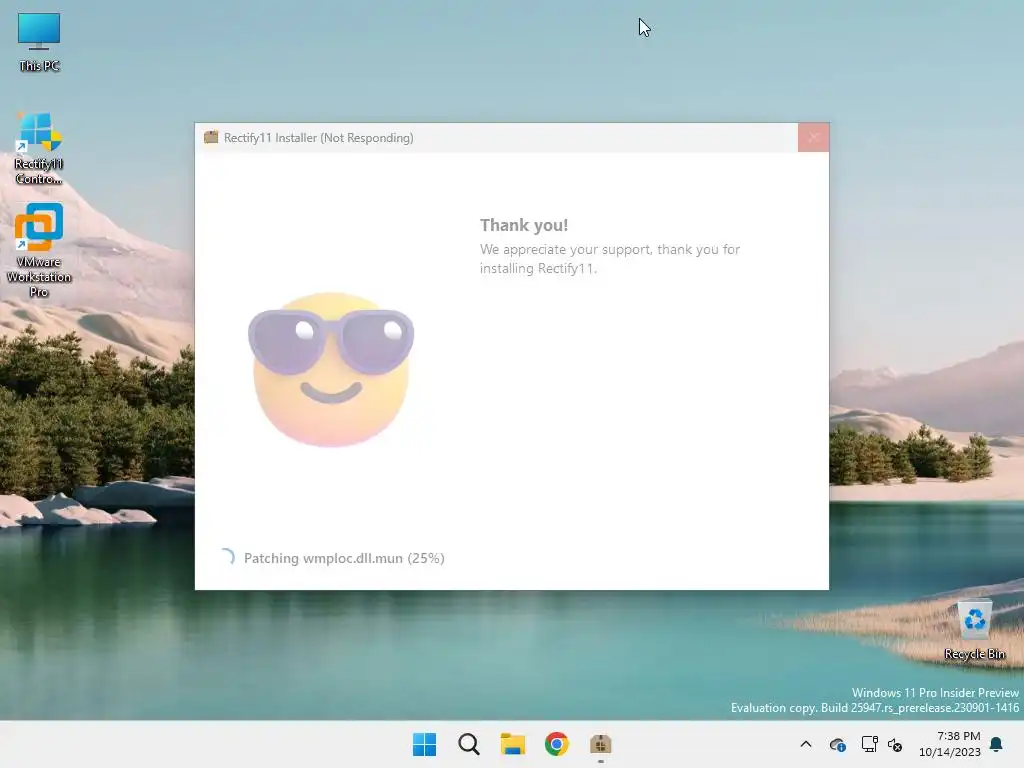Select Rectify11 Control Center desktop shortcut

[39, 148]
